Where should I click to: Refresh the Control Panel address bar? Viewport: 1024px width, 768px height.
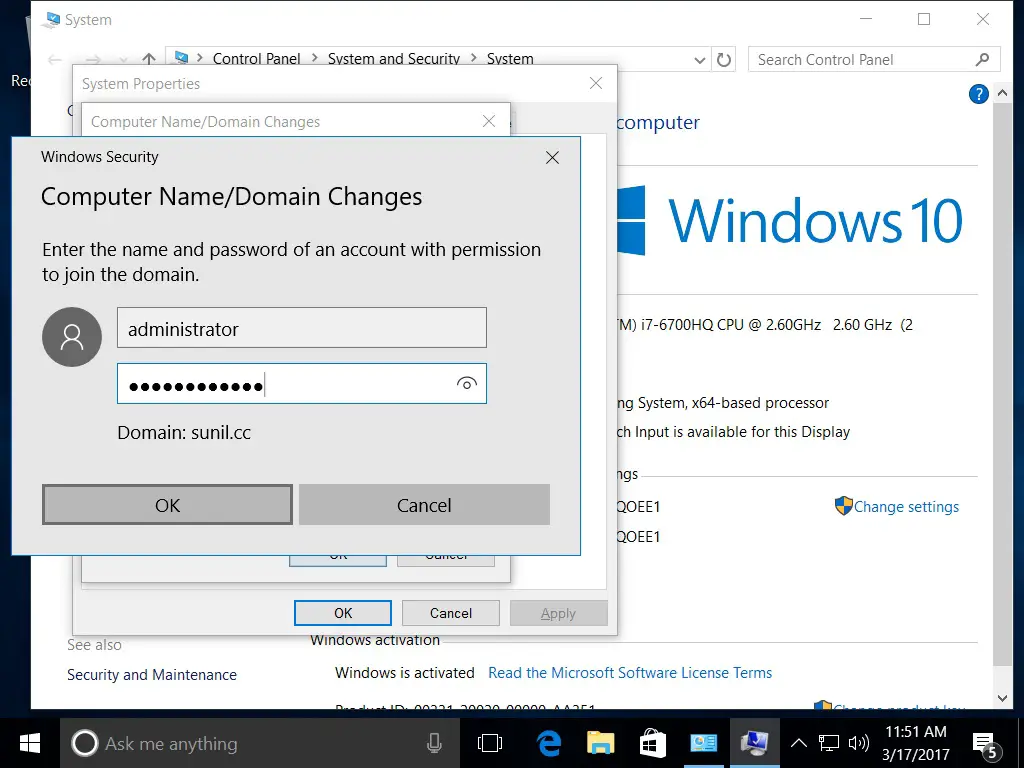724,60
